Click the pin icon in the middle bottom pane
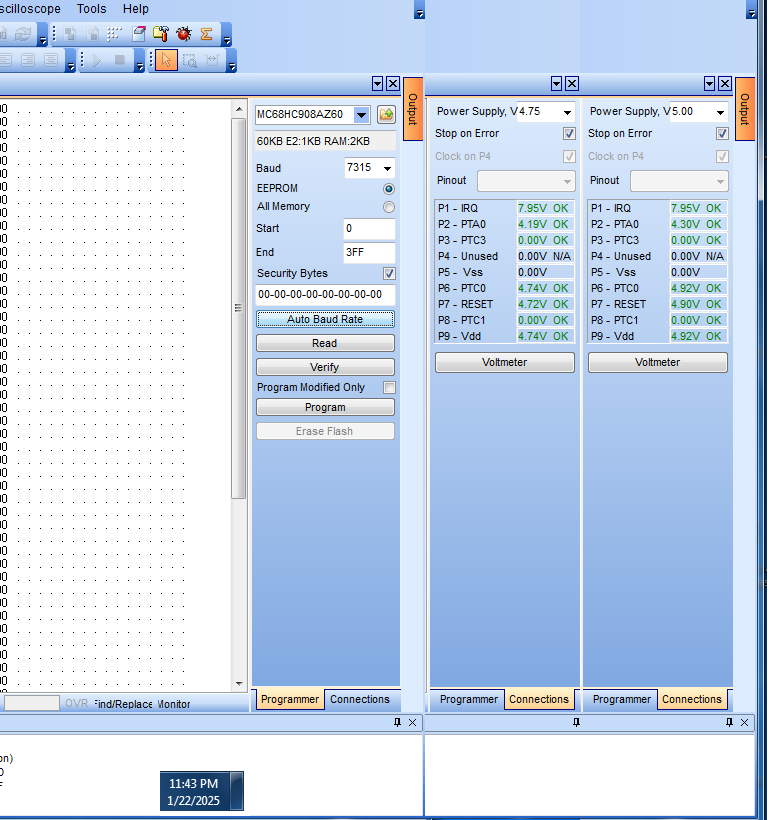Viewport: 770px width, 820px height. click(x=576, y=722)
